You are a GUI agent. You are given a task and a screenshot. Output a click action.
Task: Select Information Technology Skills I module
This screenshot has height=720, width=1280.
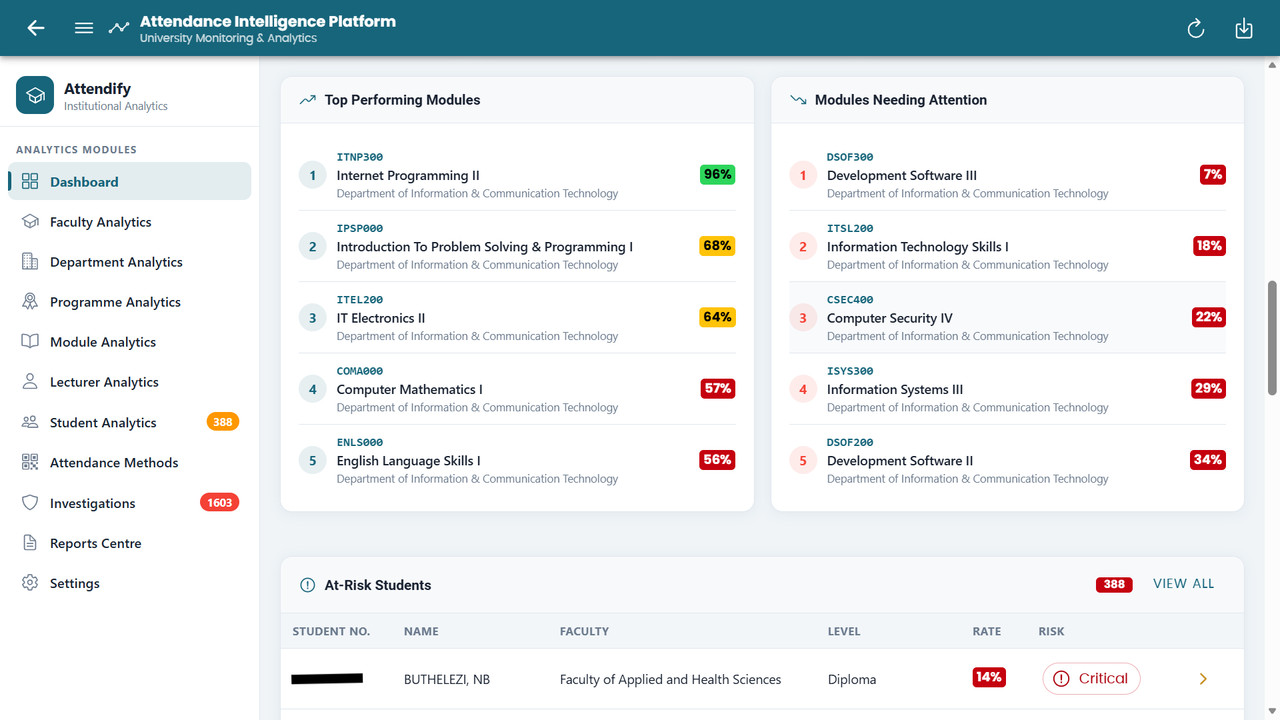(1007, 246)
